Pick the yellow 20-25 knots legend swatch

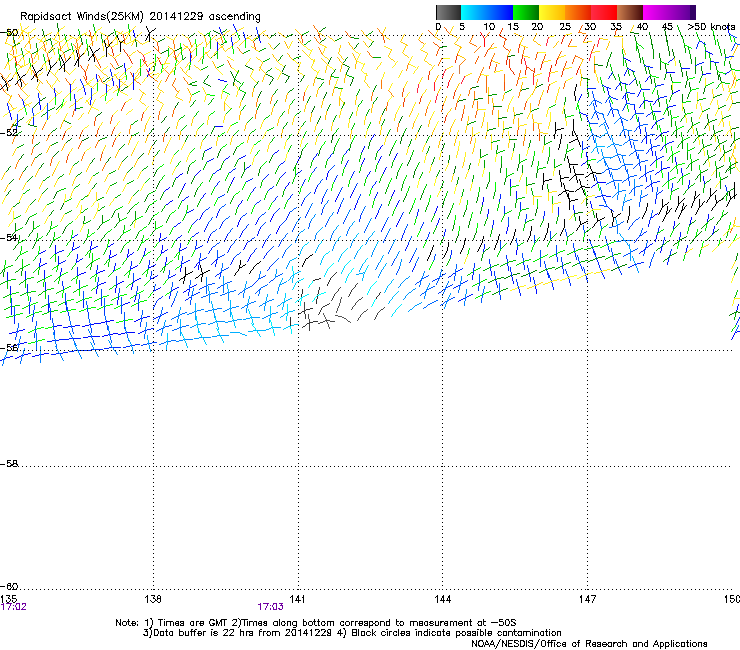(552, 12)
